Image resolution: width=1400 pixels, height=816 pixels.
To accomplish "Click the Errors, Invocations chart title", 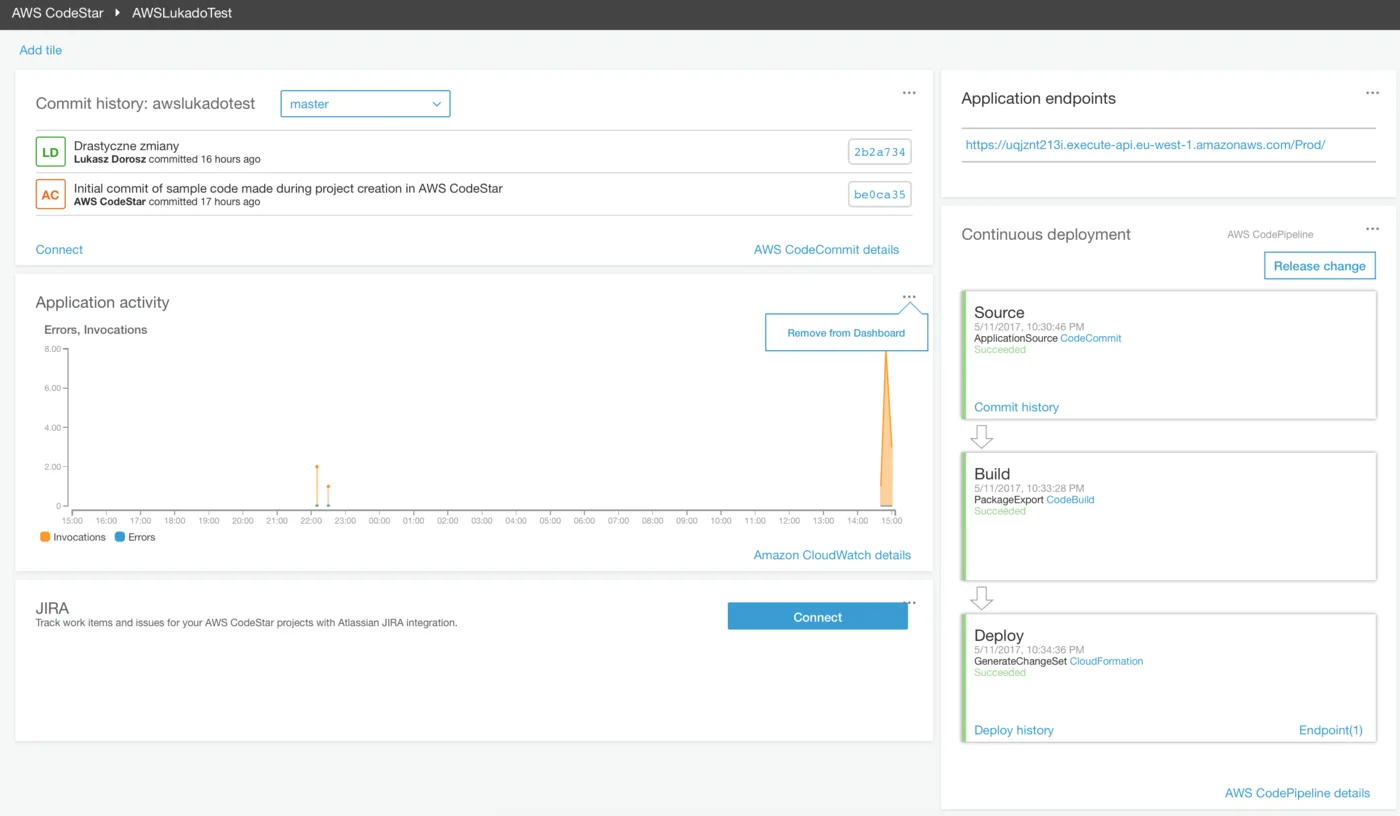I will pos(96,329).
